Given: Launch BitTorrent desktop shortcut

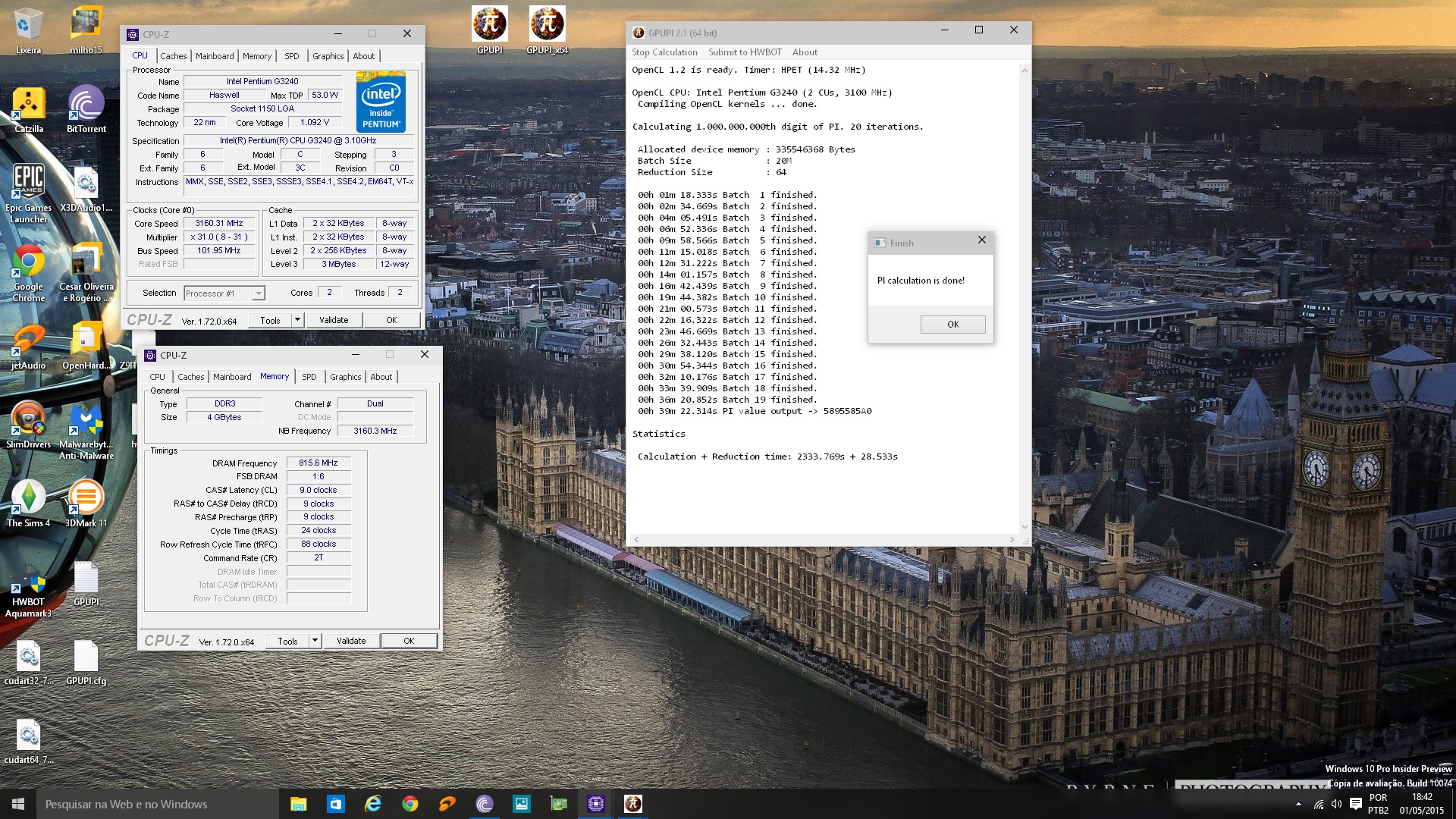Looking at the screenshot, I should coord(86,110).
